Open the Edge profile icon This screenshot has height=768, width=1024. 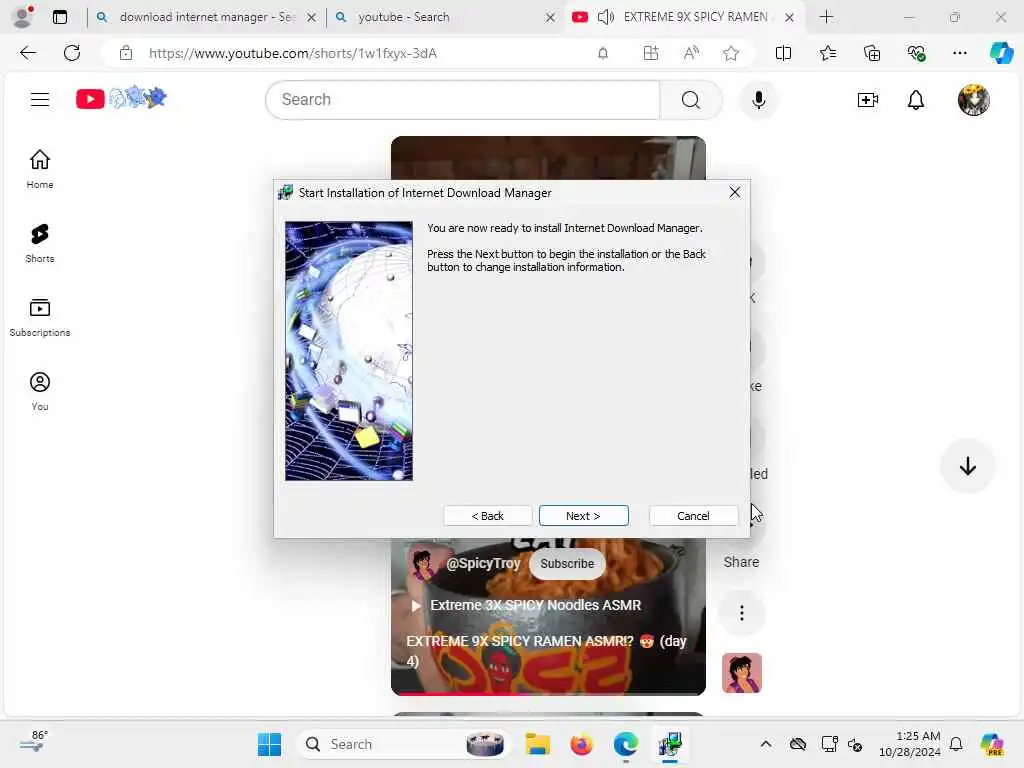point(23,17)
